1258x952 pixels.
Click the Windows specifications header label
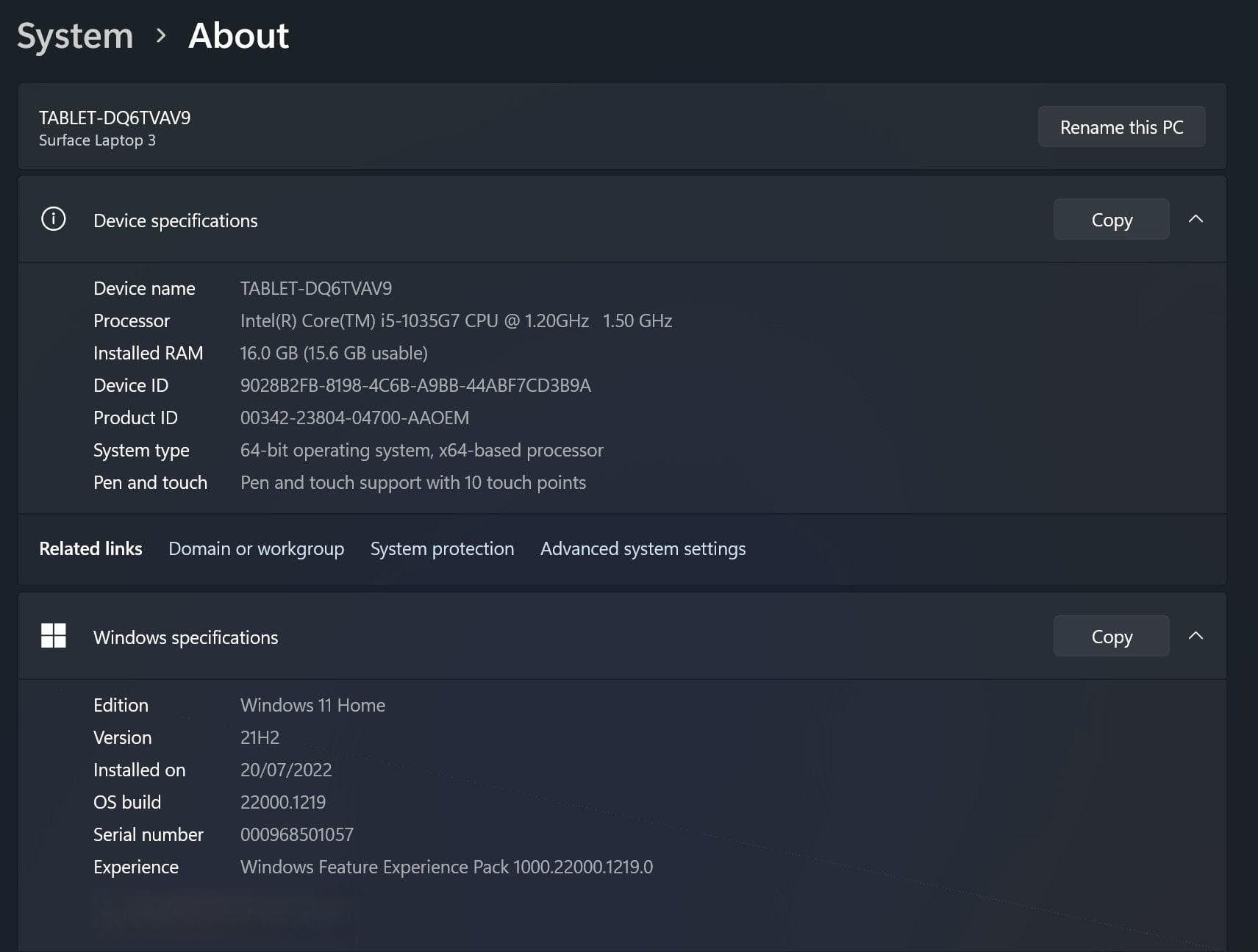tap(185, 637)
